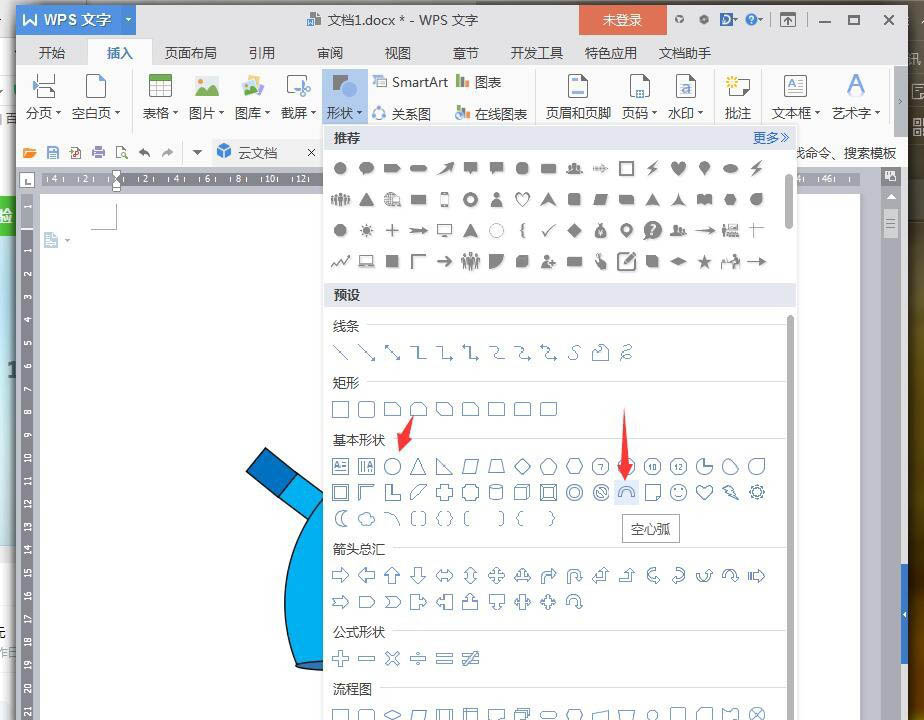
Task: Select the moon shape
Action: (341, 518)
